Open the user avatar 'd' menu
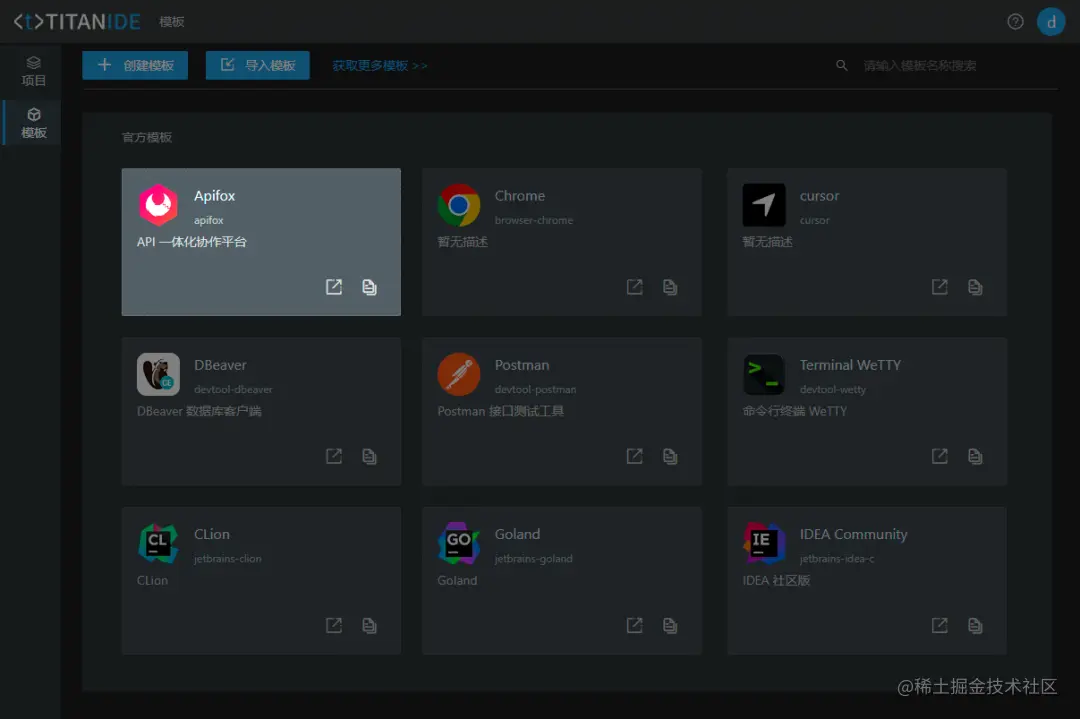This screenshot has width=1080, height=719. point(1051,21)
